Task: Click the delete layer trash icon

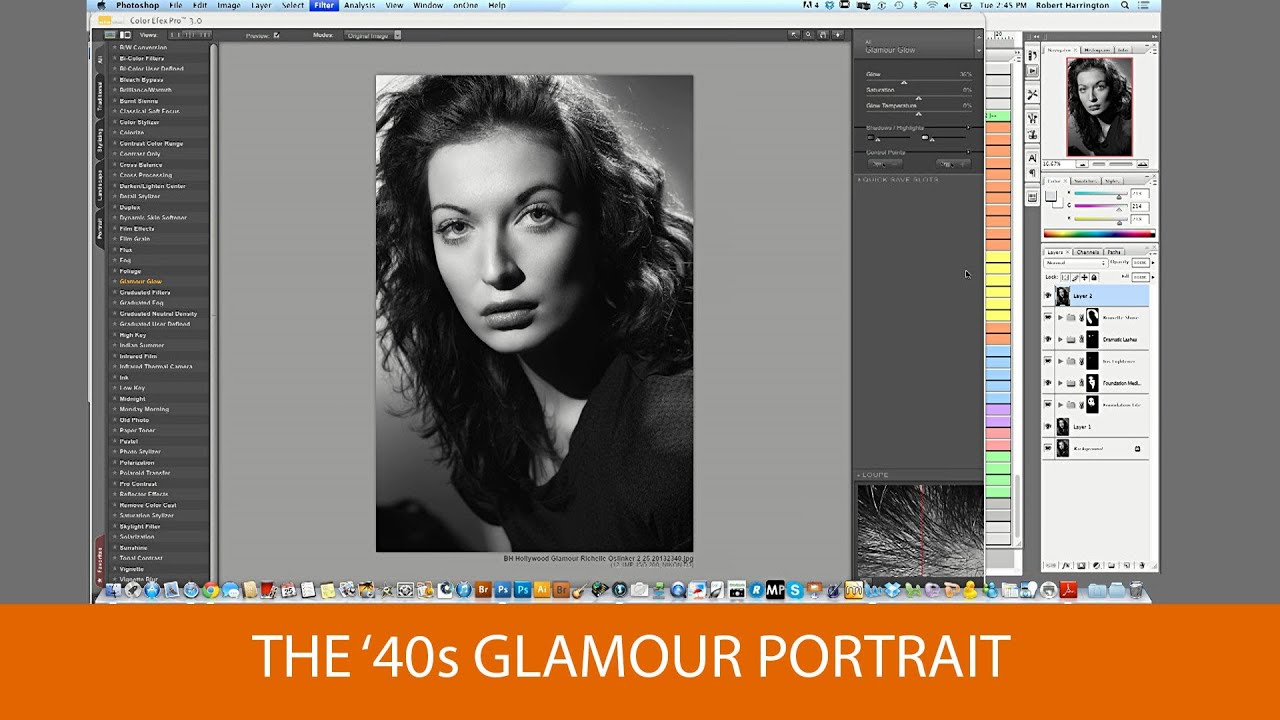Action: coord(1140,565)
